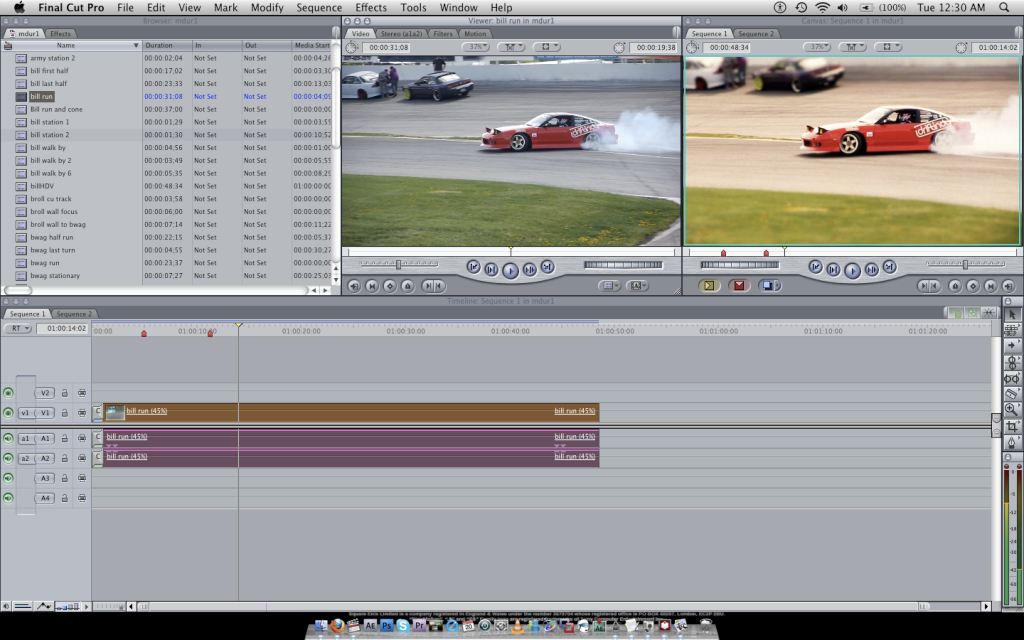
Task: Open Viewer playhead sync popup
Action: tap(511, 47)
